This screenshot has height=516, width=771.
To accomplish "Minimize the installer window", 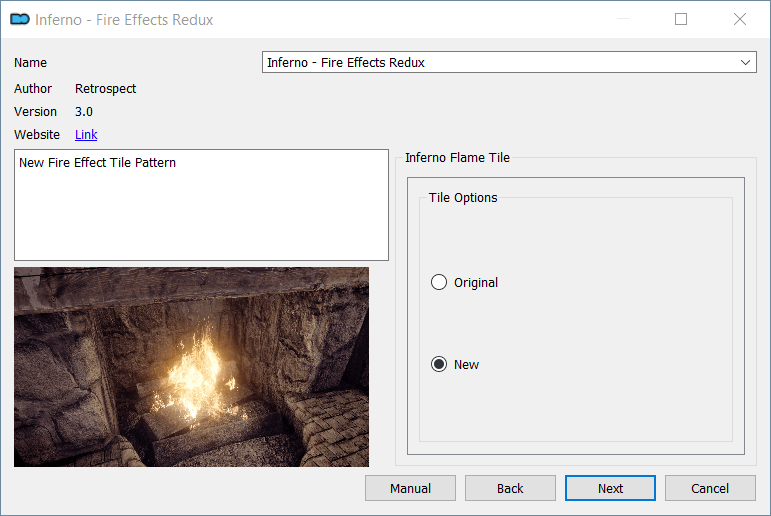I will coord(623,19).
